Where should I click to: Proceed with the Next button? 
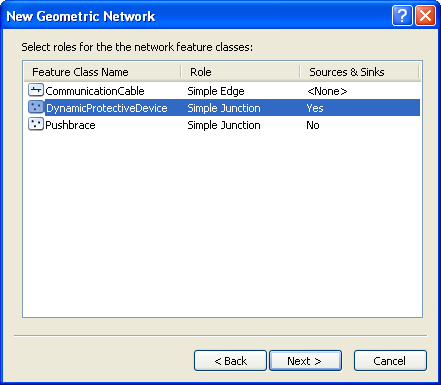point(305,360)
